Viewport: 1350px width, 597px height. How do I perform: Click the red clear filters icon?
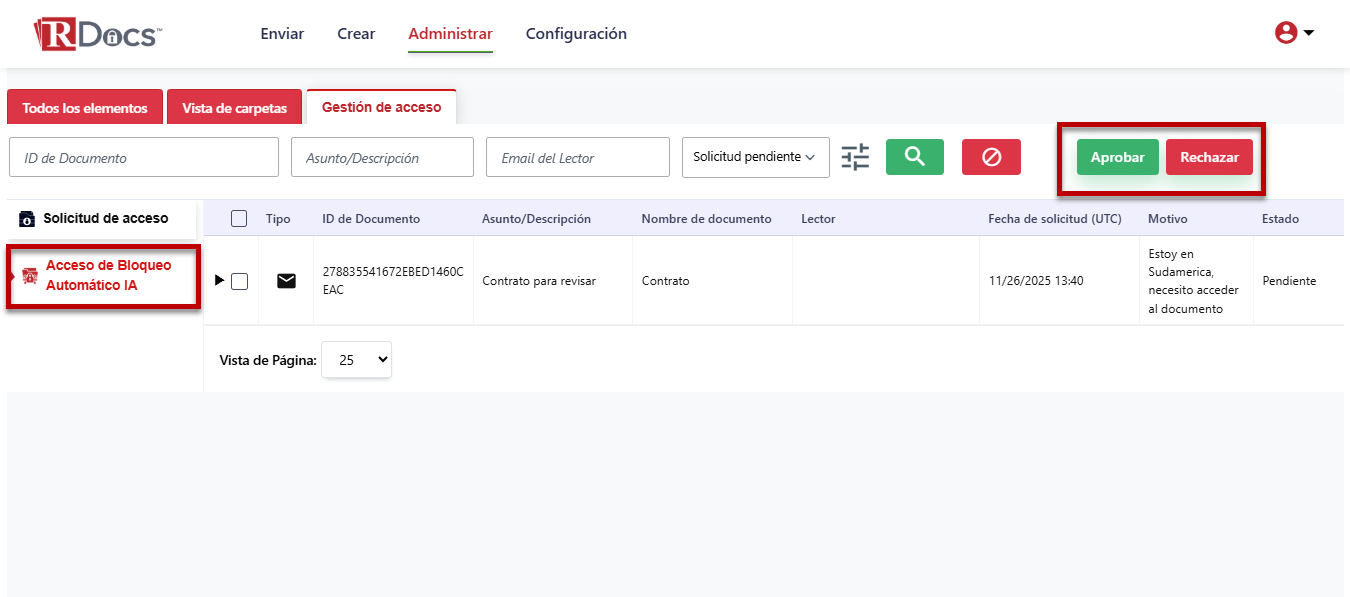(x=991, y=157)
